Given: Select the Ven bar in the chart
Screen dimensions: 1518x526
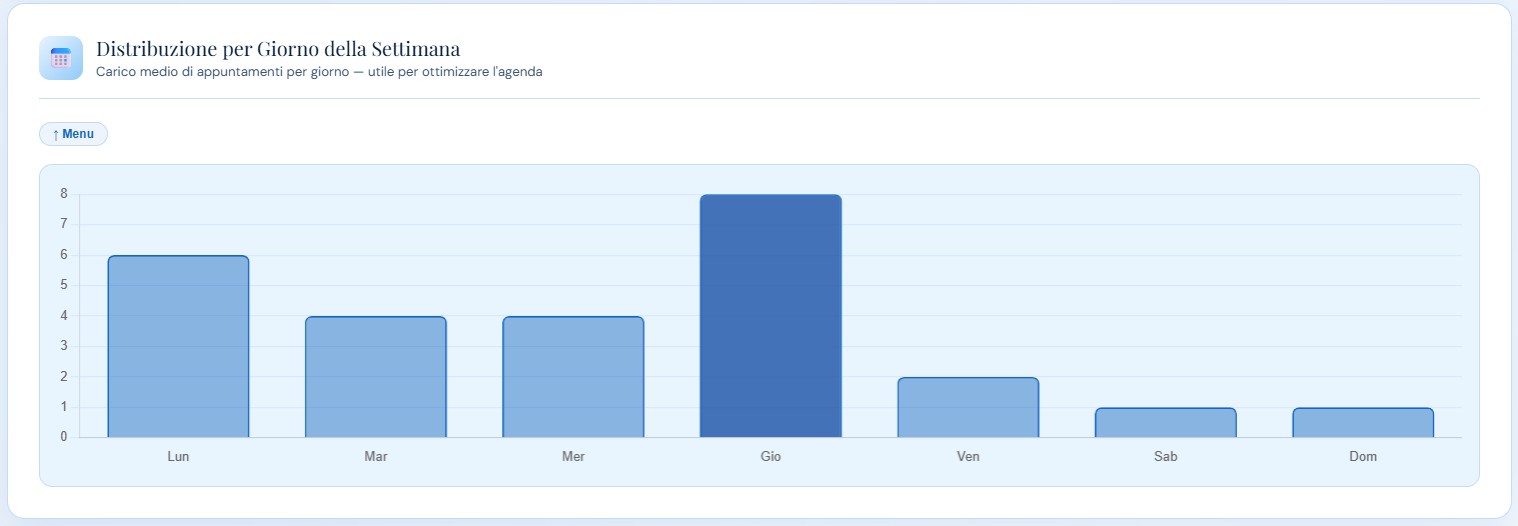Looking at the screenshot, I should click(968, 408).
